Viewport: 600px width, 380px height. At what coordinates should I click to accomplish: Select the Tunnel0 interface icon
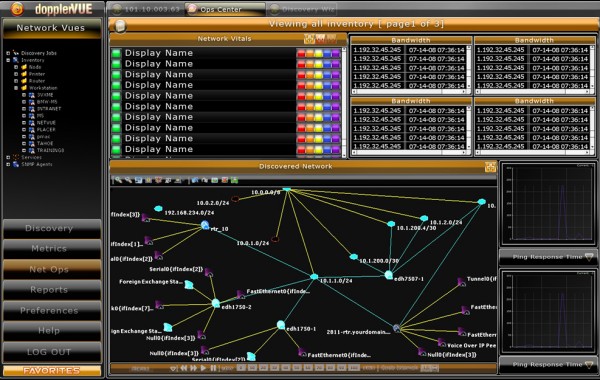[462, 282]
